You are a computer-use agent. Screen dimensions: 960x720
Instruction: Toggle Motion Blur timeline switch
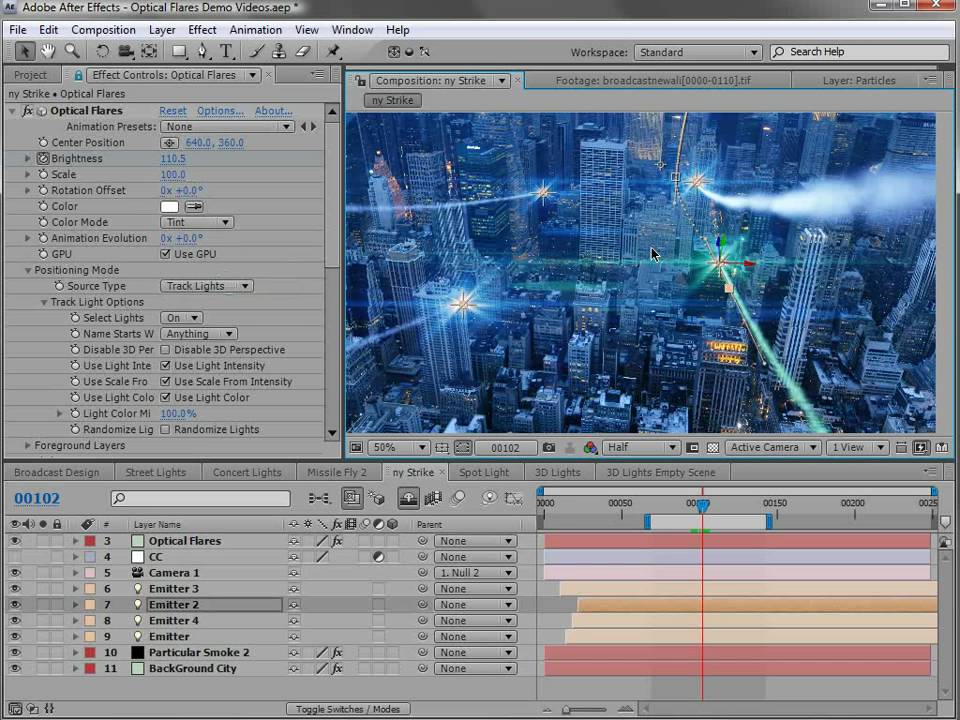(x=457, y=498)
